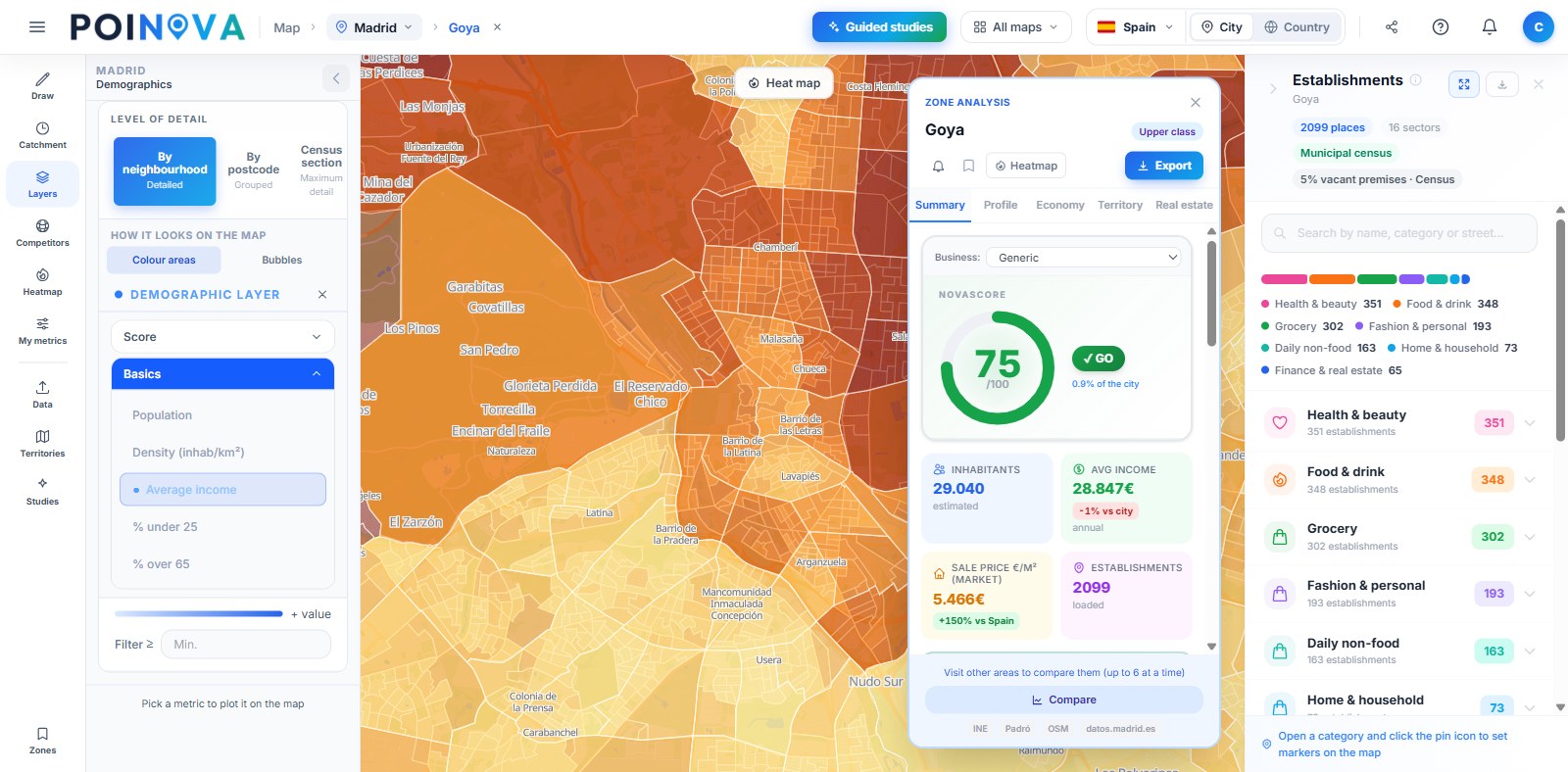Open the help question mark icon
Screen dimensions: 1568x772
1441,27
